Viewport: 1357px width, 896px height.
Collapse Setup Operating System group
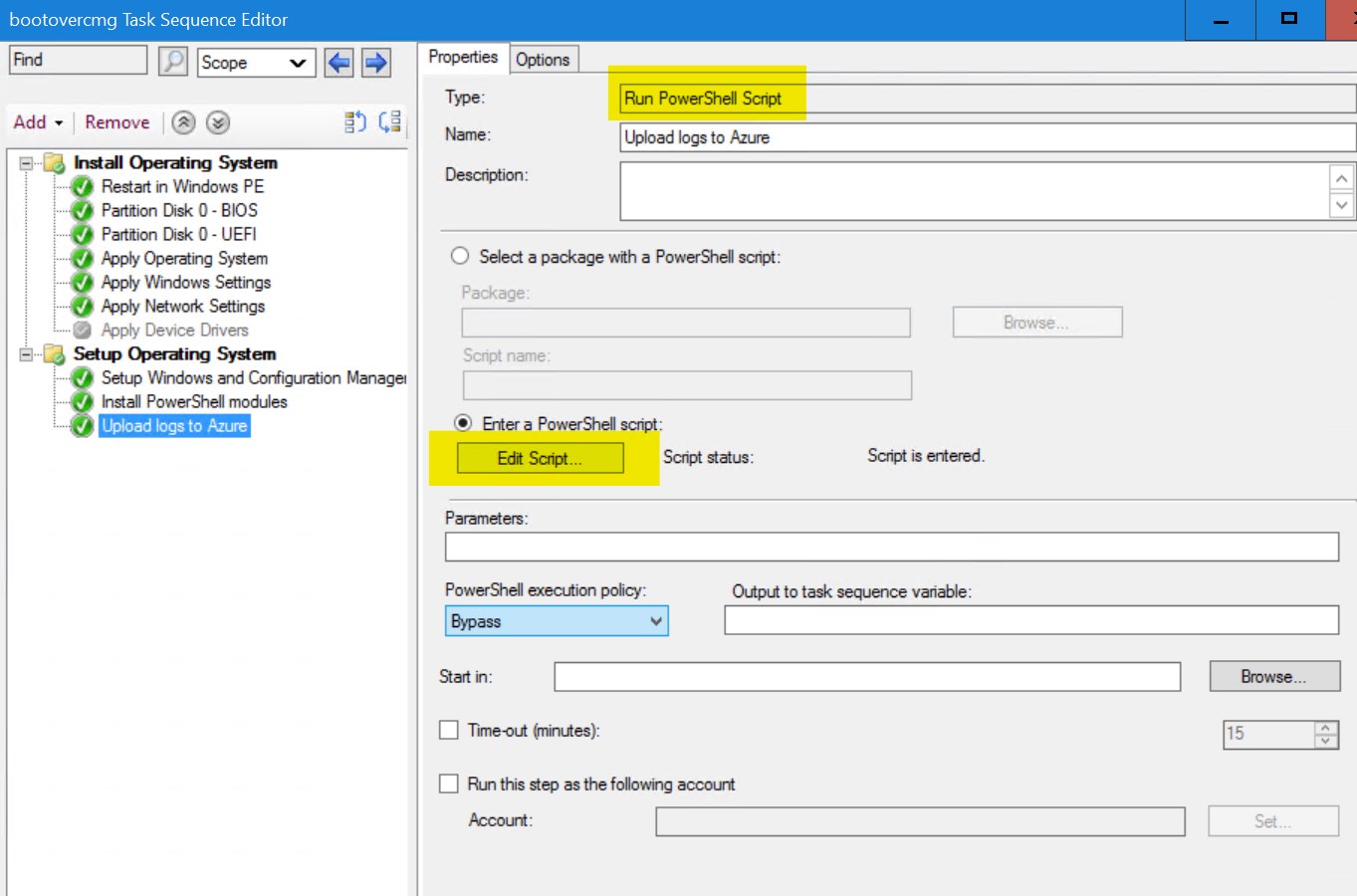coord(27,353)
